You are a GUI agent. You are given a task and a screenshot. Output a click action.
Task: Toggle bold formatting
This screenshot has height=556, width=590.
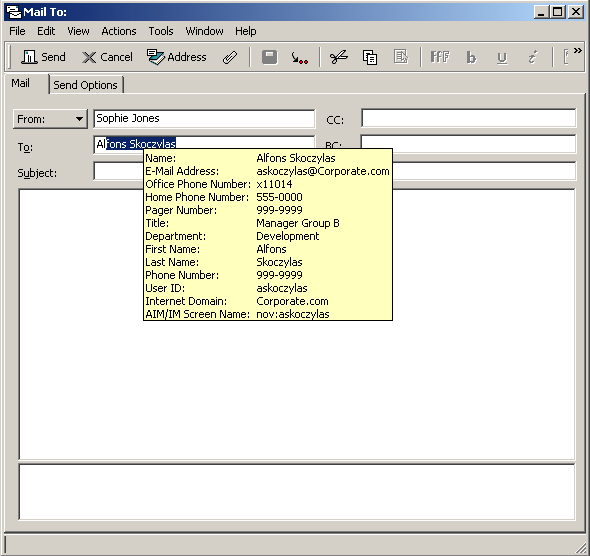[x=471, y=57]
